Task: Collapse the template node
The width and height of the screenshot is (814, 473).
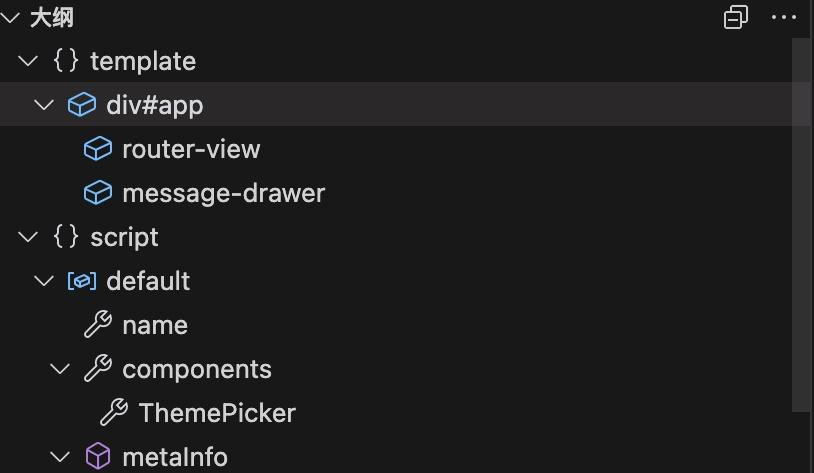Action: pos(28,61)
